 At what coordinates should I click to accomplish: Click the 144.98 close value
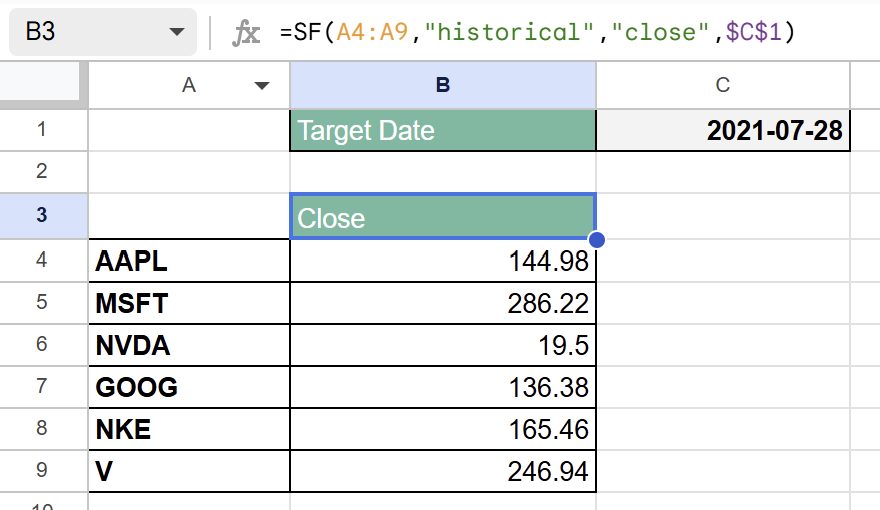point(443,260)
